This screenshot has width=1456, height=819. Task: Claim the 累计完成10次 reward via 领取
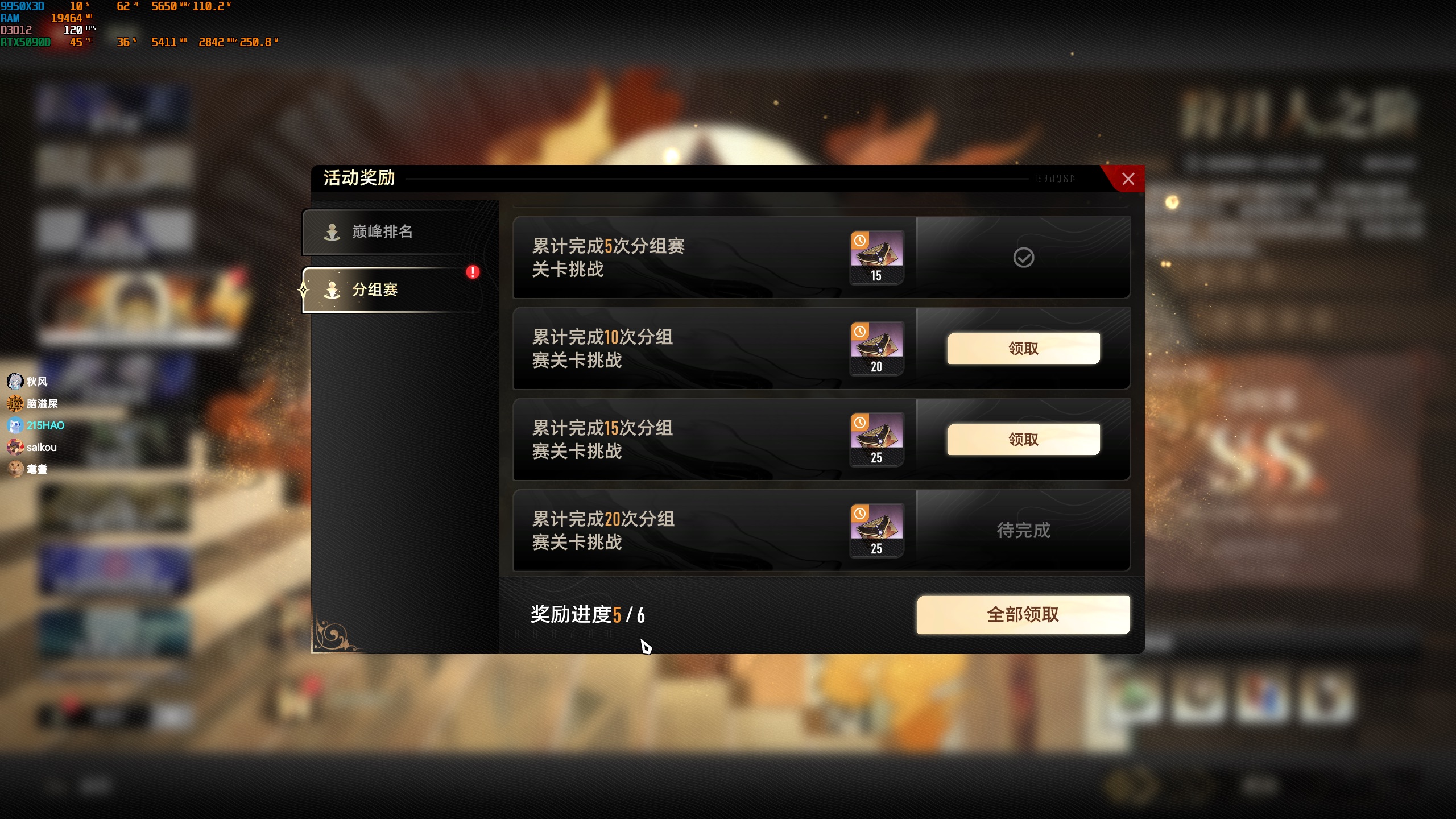1023,348
